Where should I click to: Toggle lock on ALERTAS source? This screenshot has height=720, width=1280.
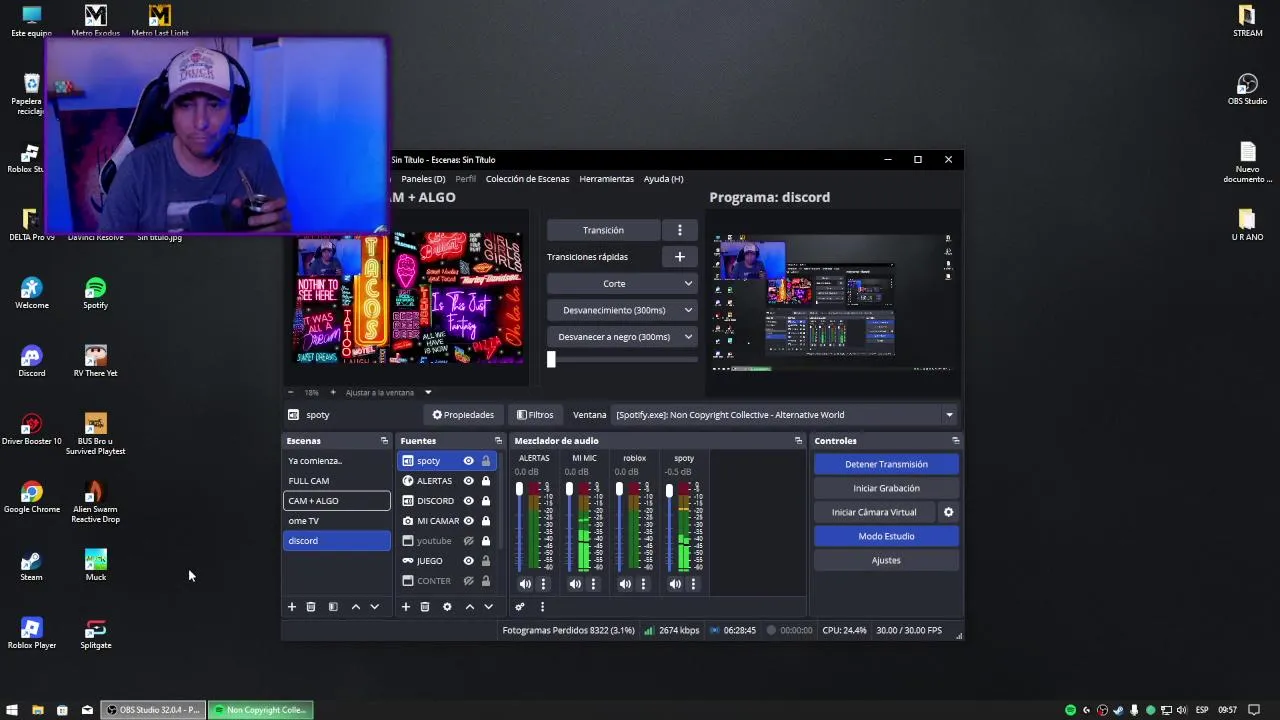486,481
